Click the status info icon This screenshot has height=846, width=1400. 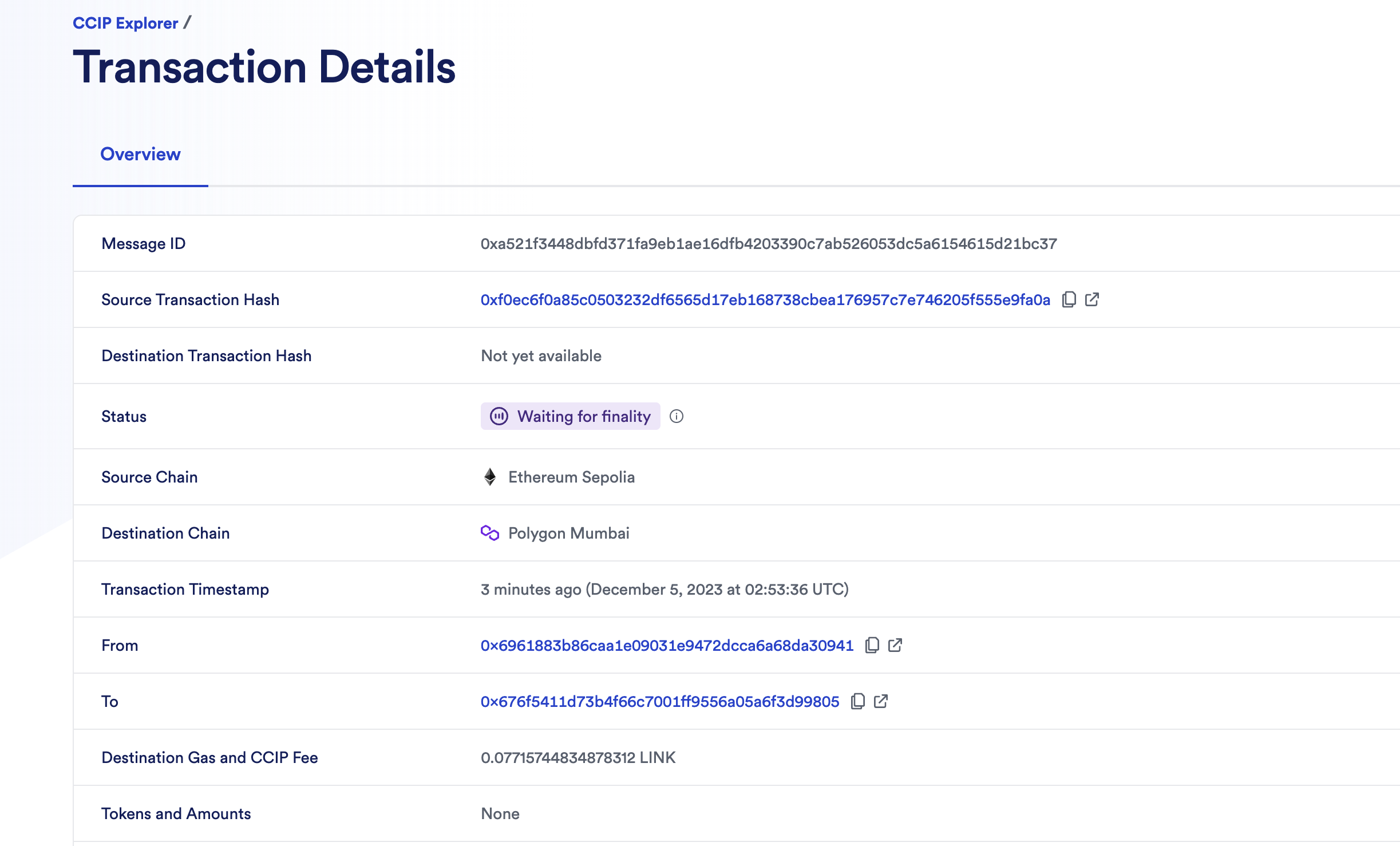click(x=677, y=416)
